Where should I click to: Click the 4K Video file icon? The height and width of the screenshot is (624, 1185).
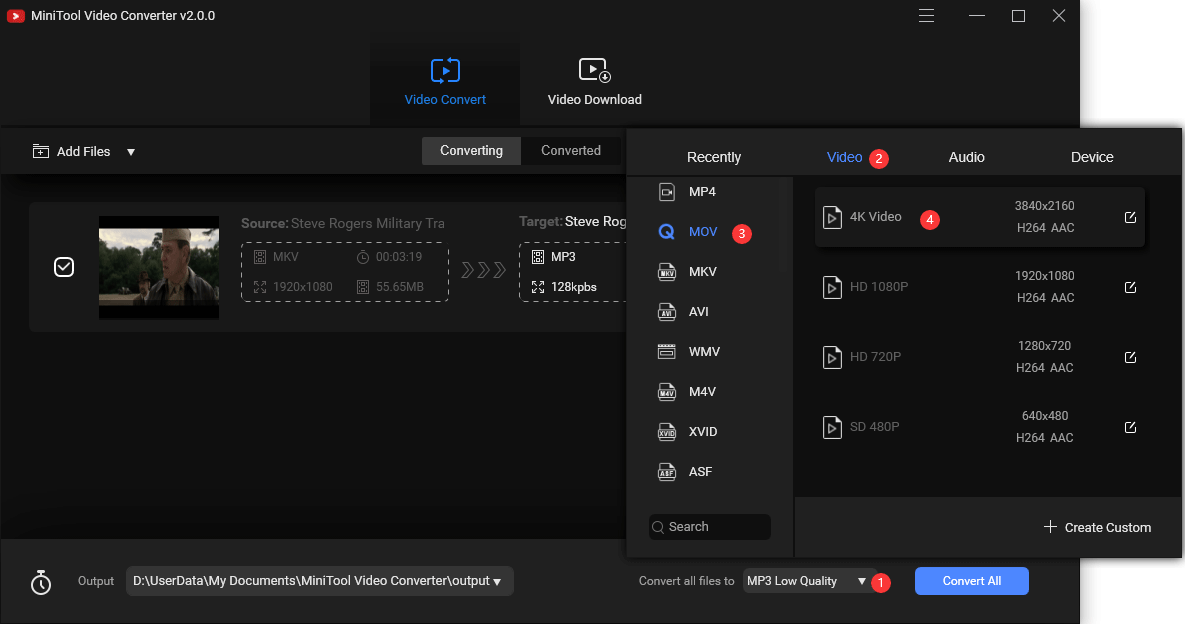[x=832, y=218]
